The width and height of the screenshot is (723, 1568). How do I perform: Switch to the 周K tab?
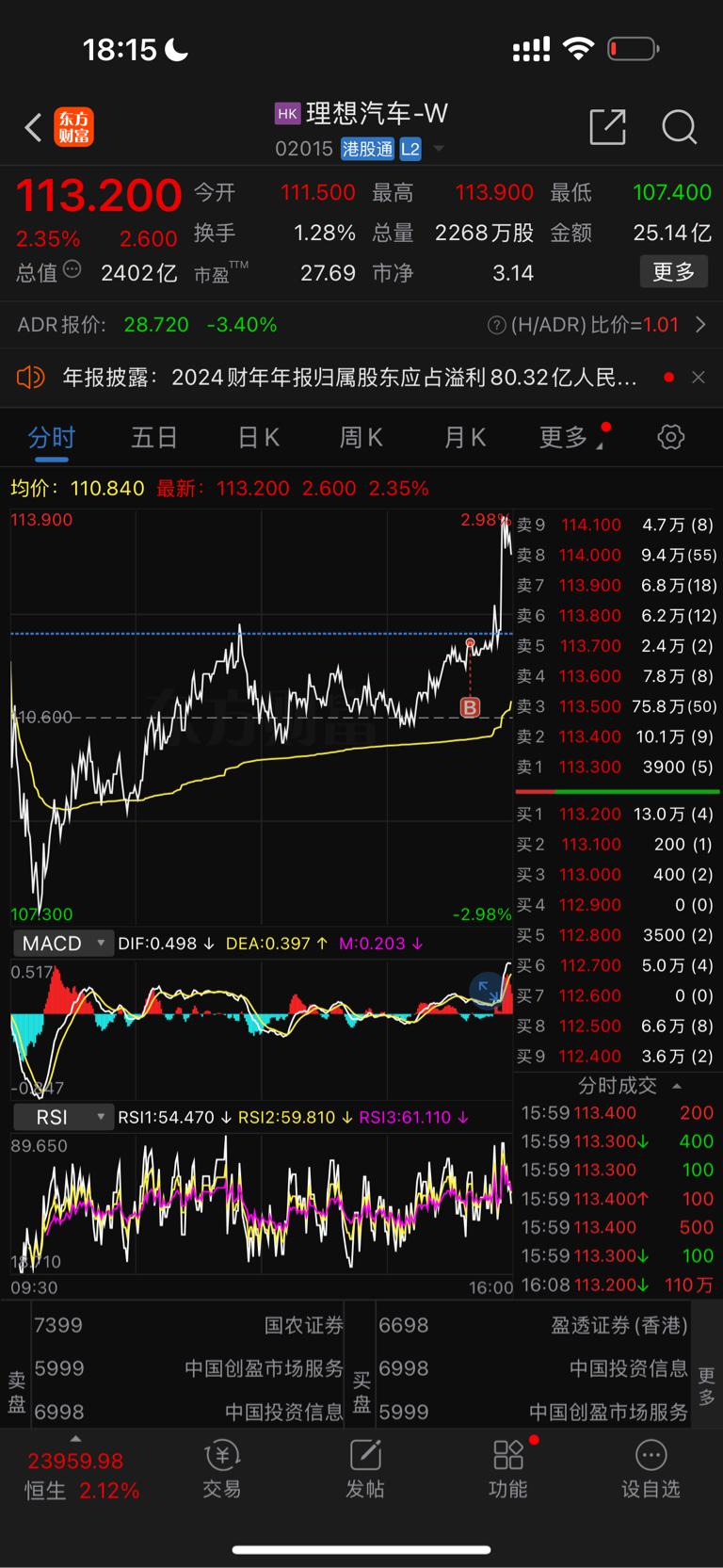[361, 437]
